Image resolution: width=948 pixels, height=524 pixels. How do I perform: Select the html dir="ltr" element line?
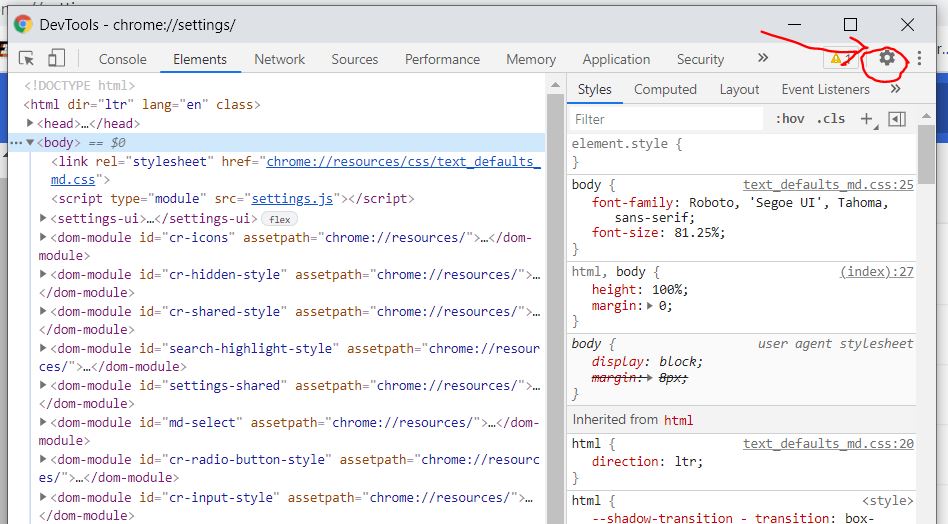click(x=142, y=105)
